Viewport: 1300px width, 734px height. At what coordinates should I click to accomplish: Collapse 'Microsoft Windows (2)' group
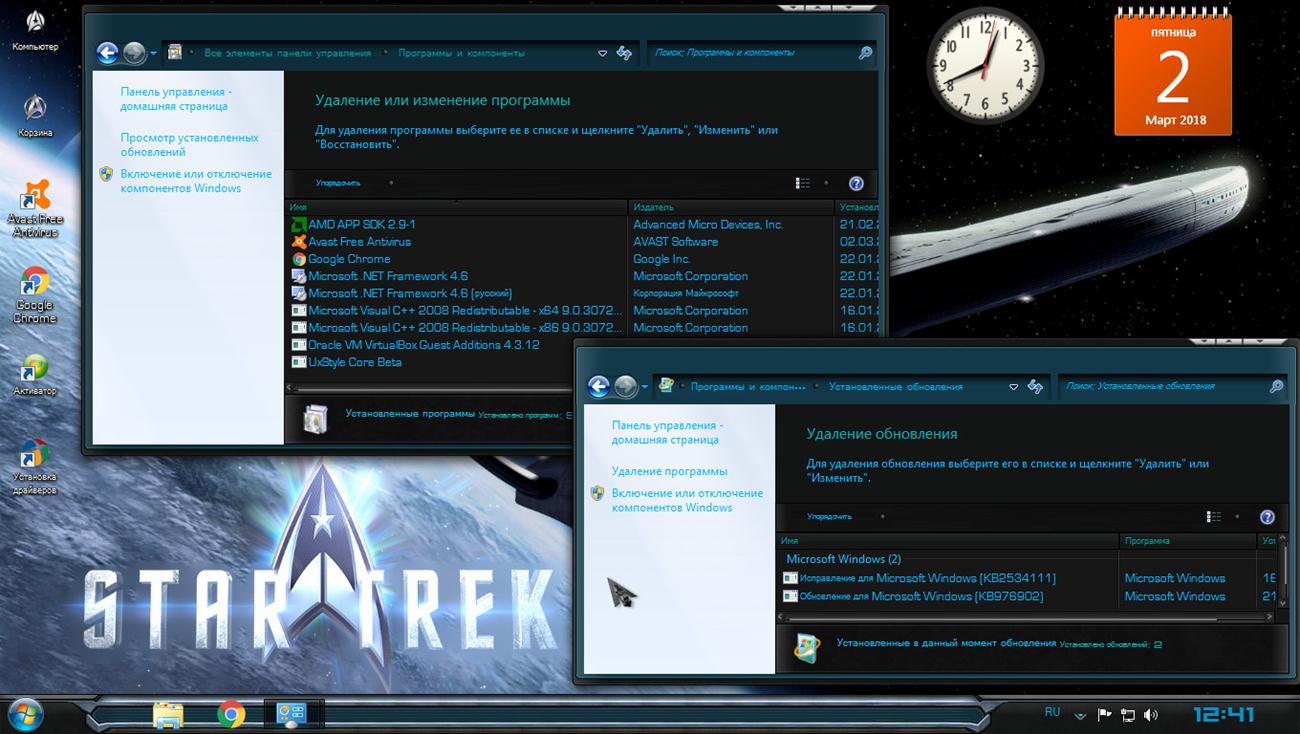(843, 559)
